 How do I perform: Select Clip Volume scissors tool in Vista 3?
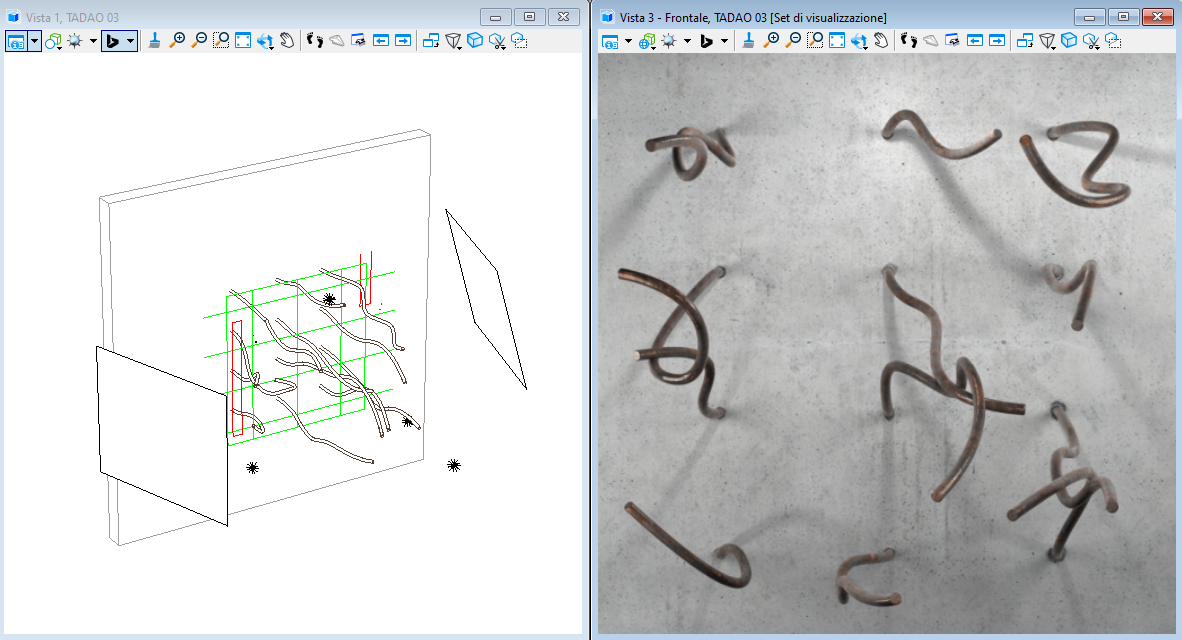click(1091, 41)
